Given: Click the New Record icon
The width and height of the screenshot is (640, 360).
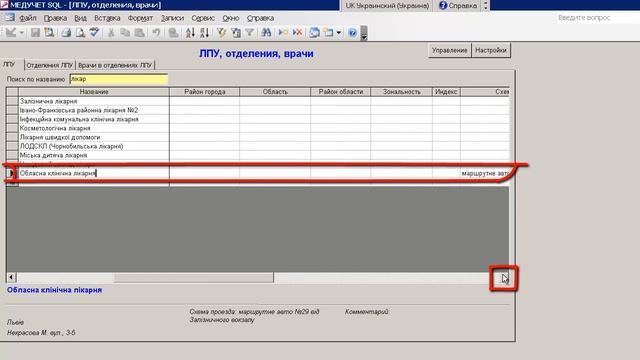Looking at the screenshot, I should [x=283, y=33].
